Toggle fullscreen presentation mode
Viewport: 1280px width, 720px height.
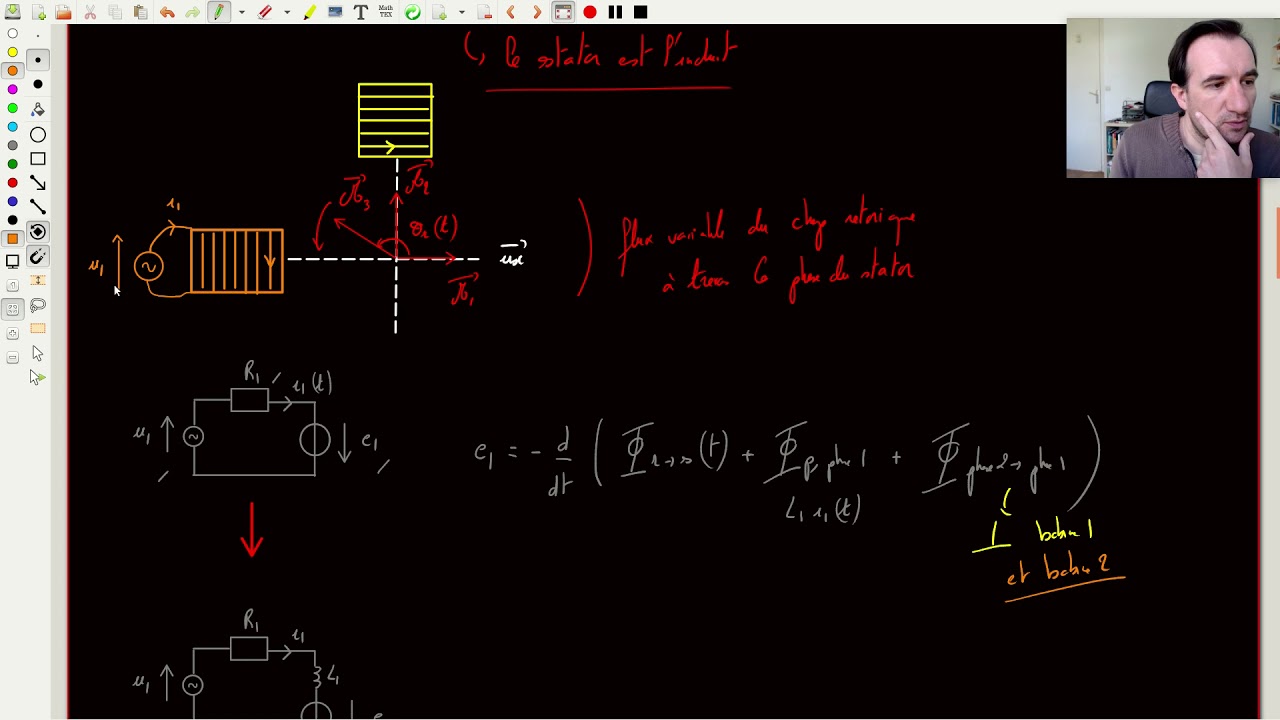click(563, 12)
